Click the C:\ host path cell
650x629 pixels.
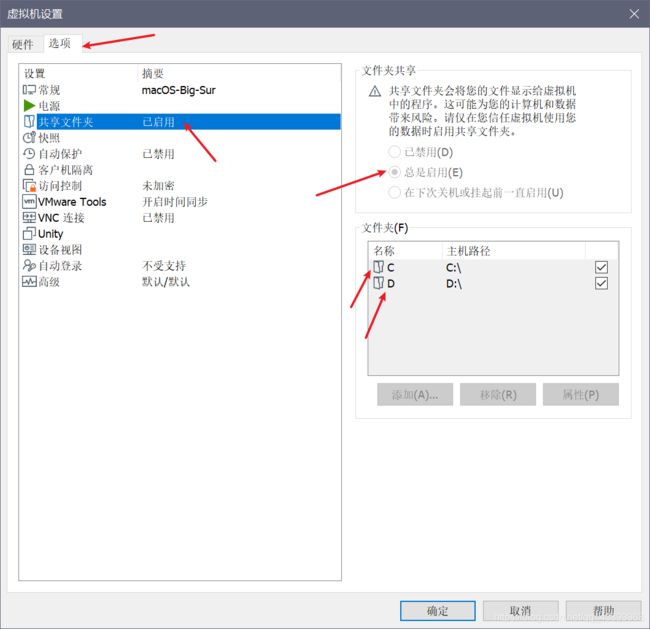[x=454, y=267]
